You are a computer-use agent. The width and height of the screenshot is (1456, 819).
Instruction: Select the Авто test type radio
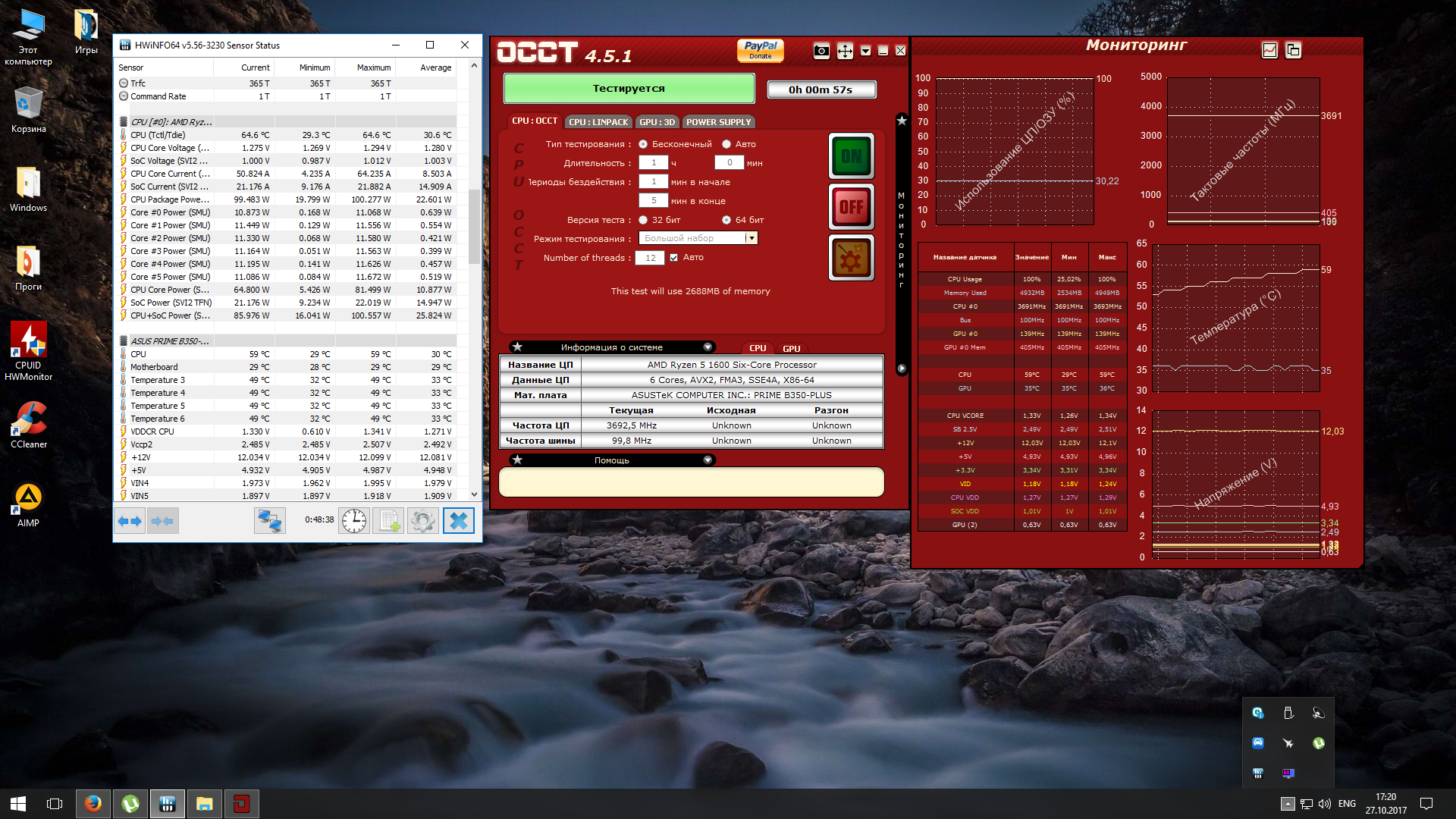click(726, 144)
